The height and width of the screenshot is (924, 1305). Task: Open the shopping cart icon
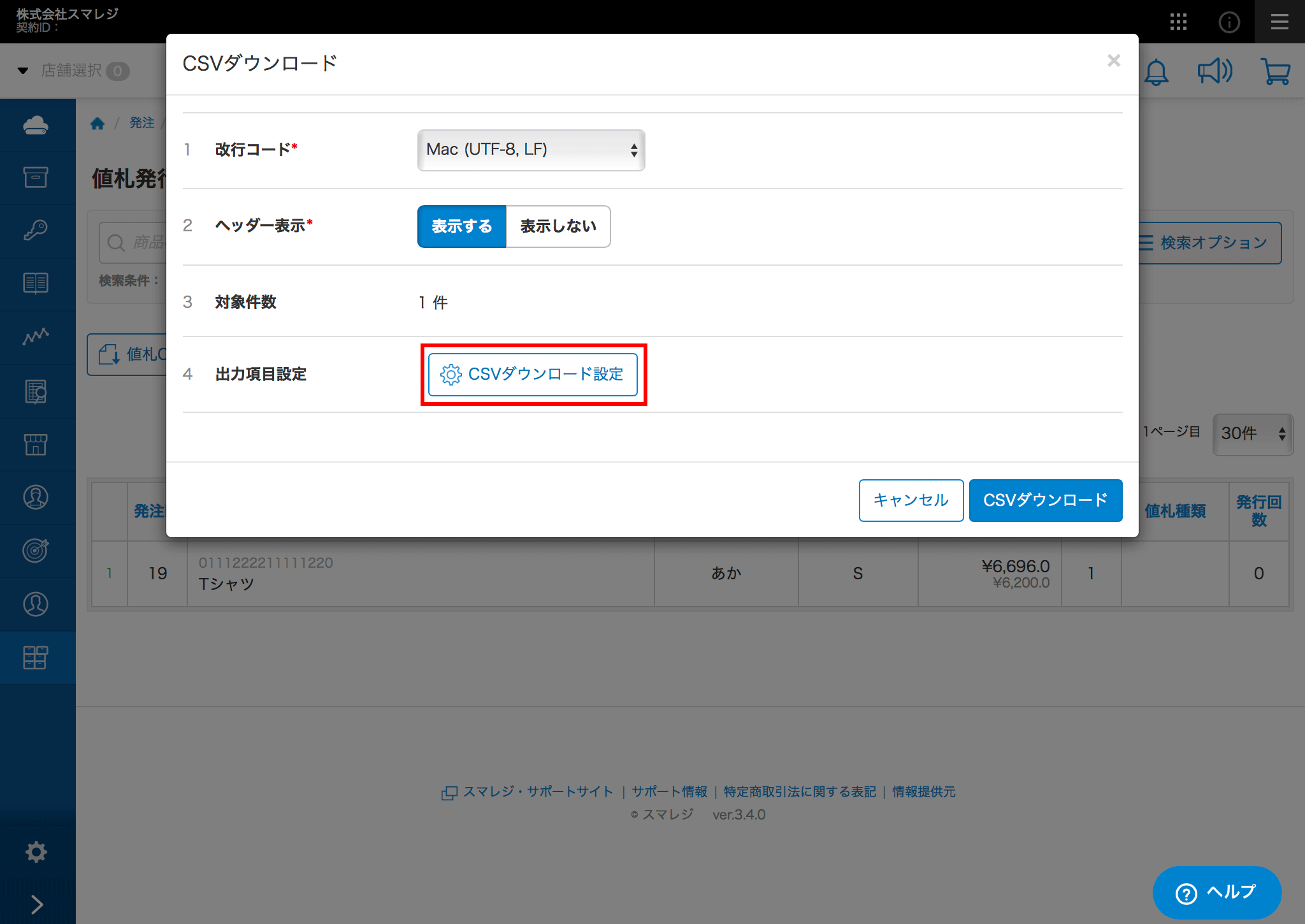(x=1275, y=71)
